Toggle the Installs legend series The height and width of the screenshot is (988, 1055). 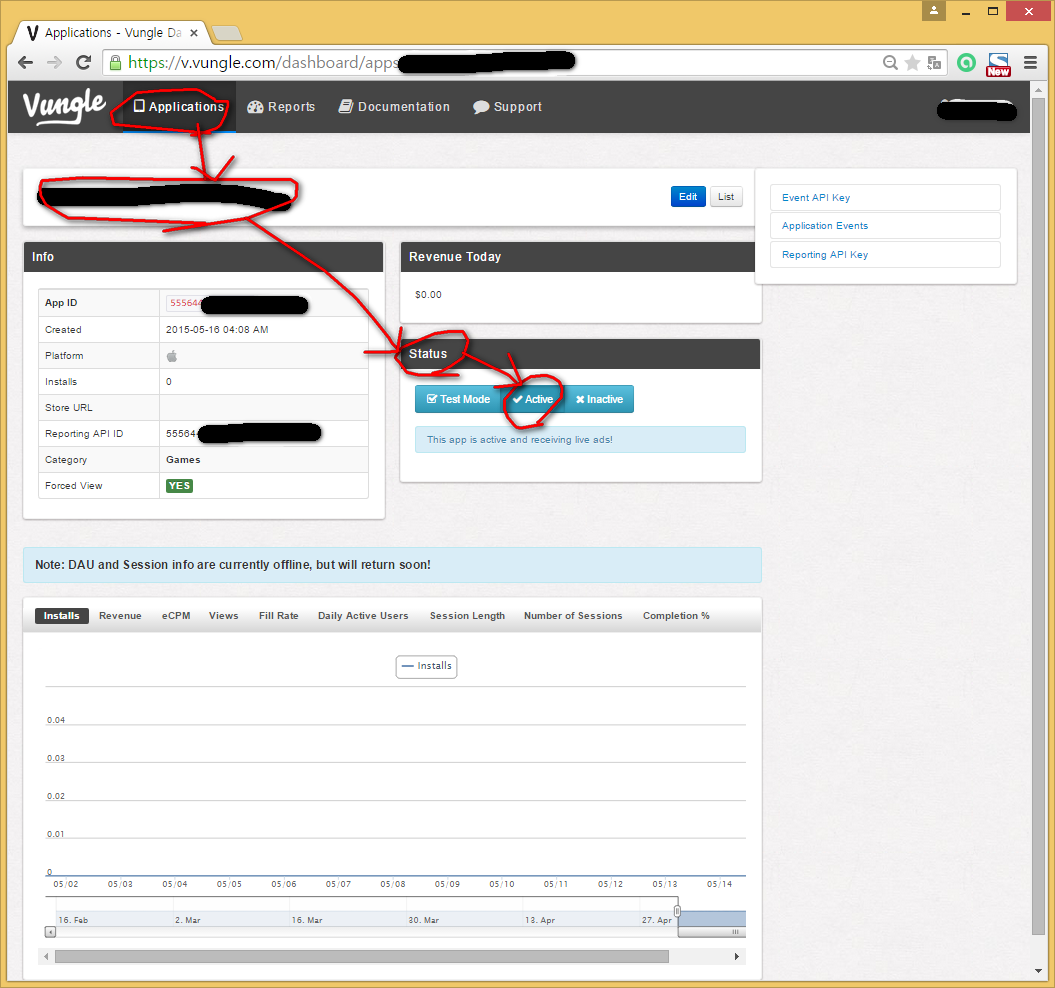(427, 666)
